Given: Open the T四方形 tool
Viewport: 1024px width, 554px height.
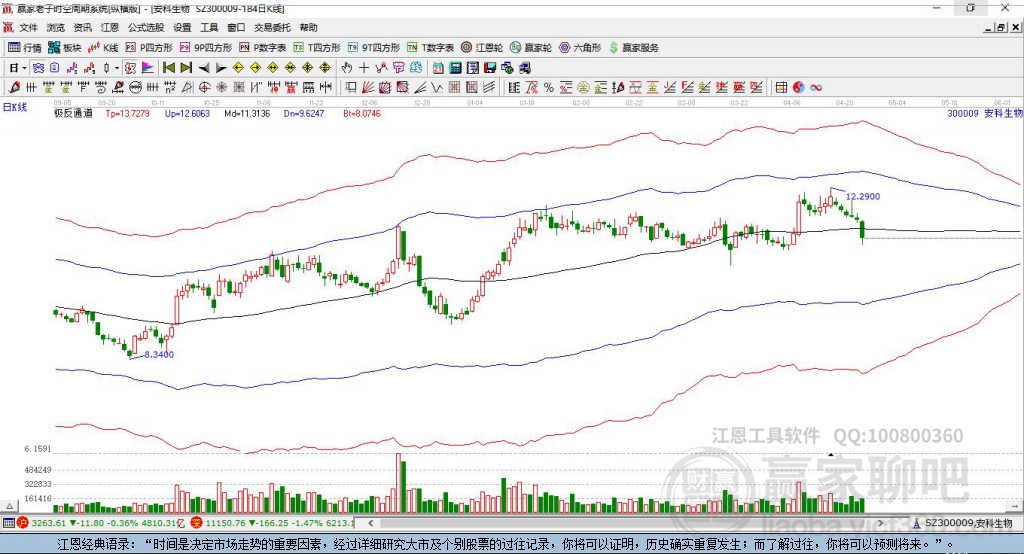Looking at the screenshot, I should click(317, 48).
